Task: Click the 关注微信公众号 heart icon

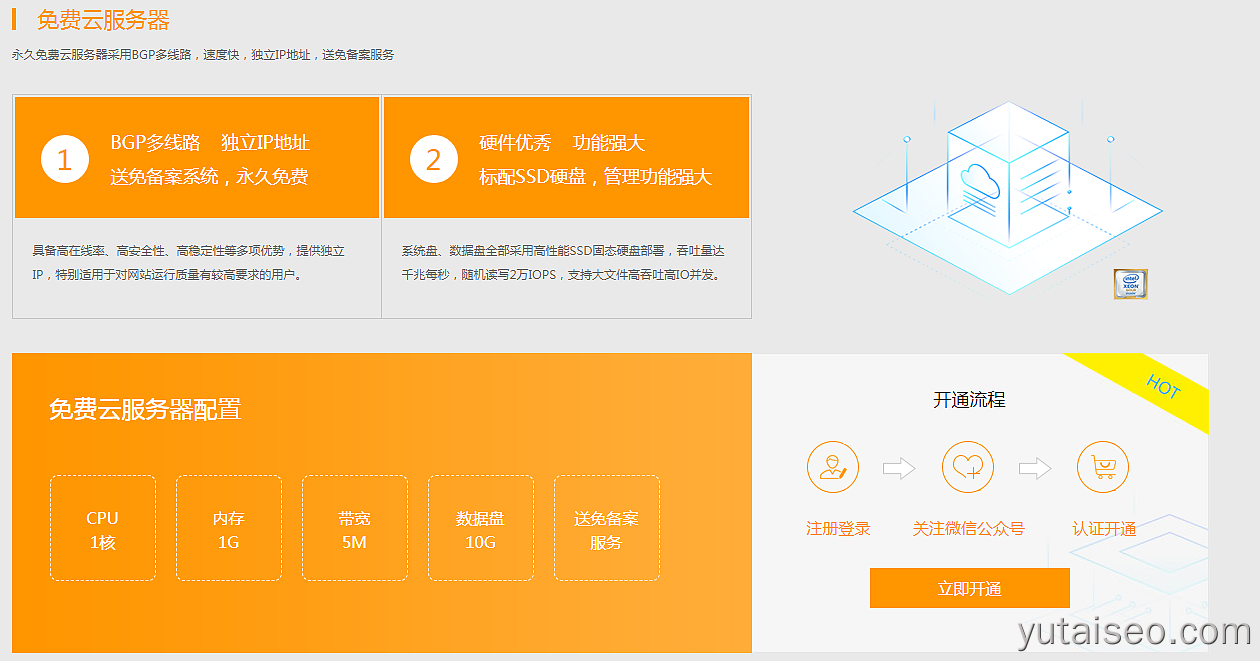Action: tap(968, 467)
